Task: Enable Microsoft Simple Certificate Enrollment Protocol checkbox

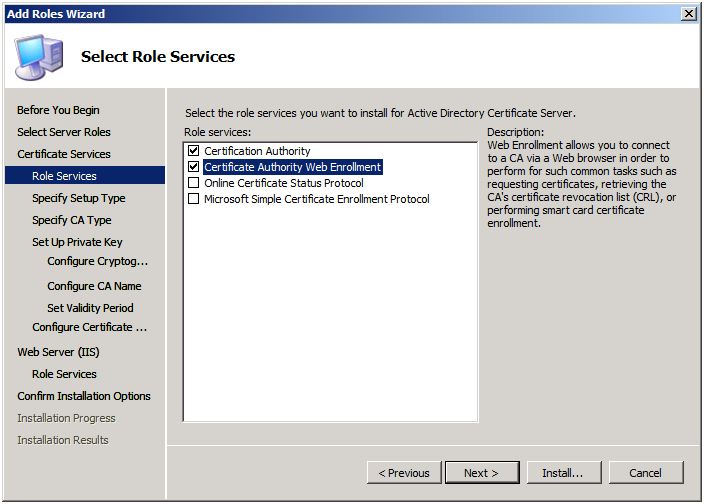Action: pos(194,199)
